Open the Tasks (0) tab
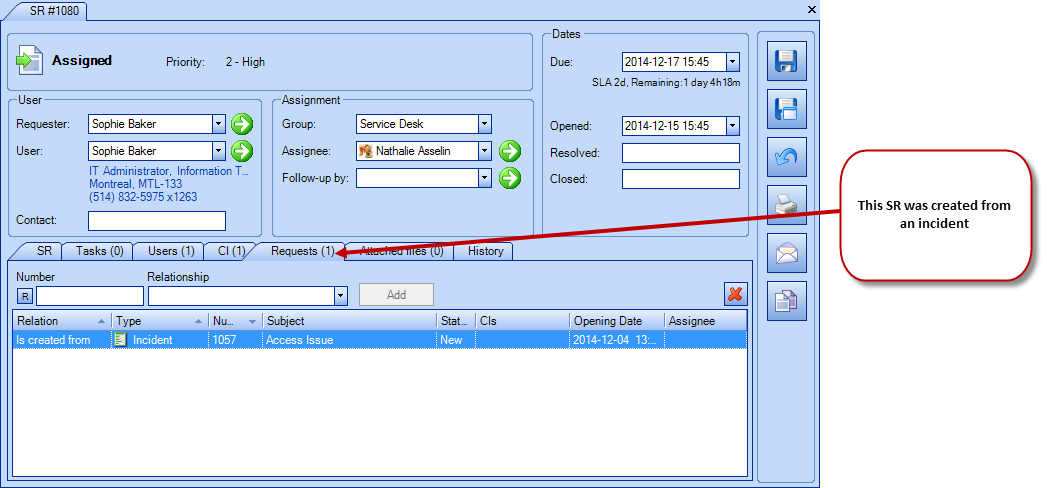Screen dimensions: 1047x488 click(99, 251)
